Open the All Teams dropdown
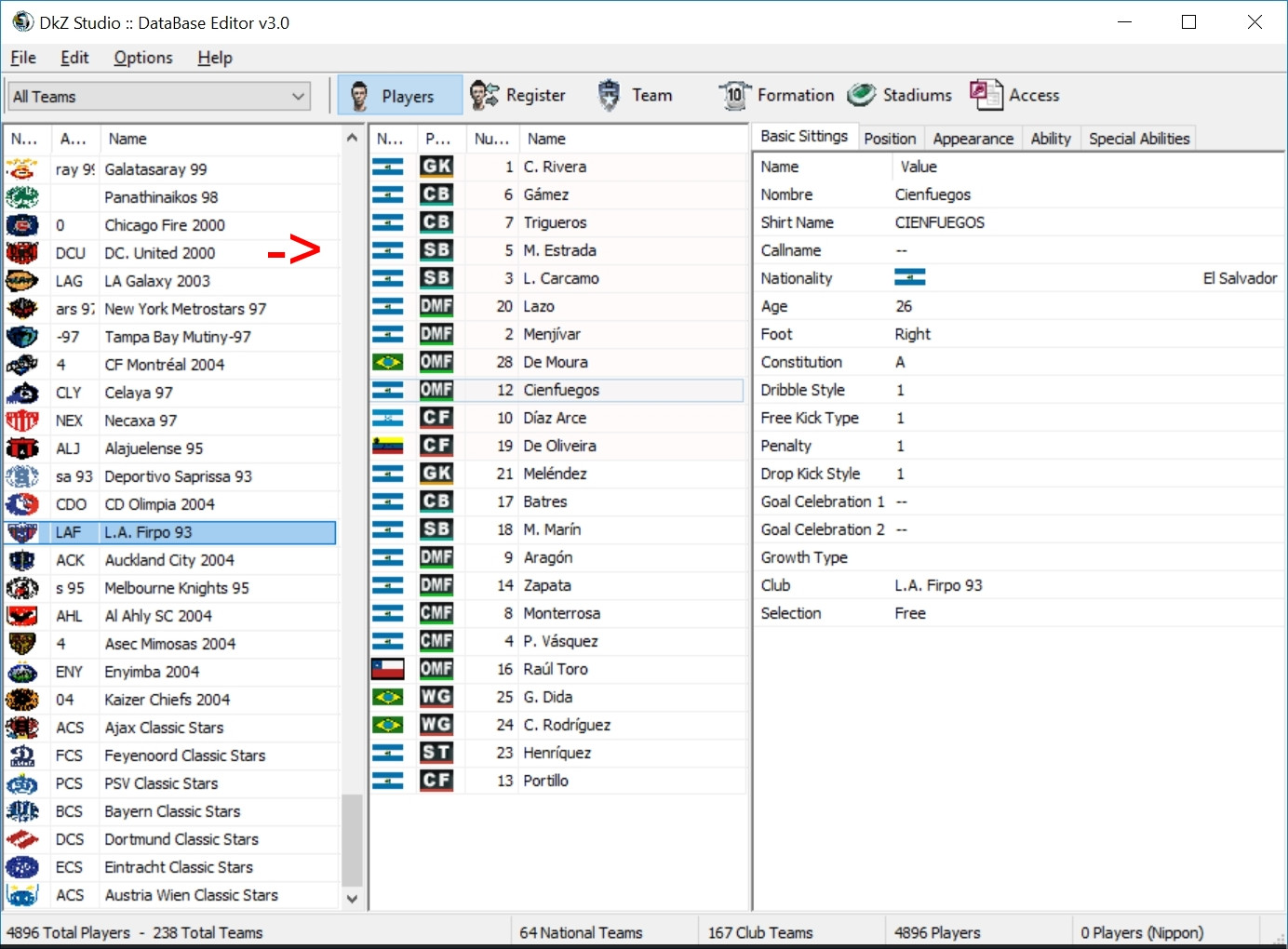This screenshot has width=1288, height=949. (159, 96)
